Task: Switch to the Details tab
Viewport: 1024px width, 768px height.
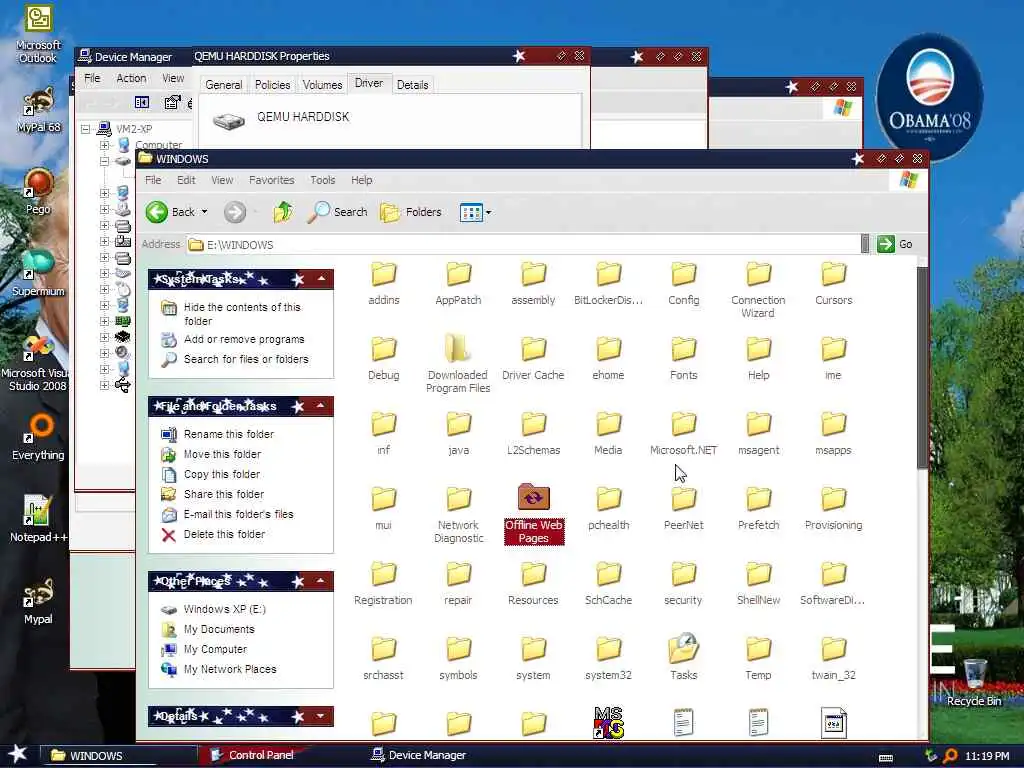Action: tap(413, 85)
